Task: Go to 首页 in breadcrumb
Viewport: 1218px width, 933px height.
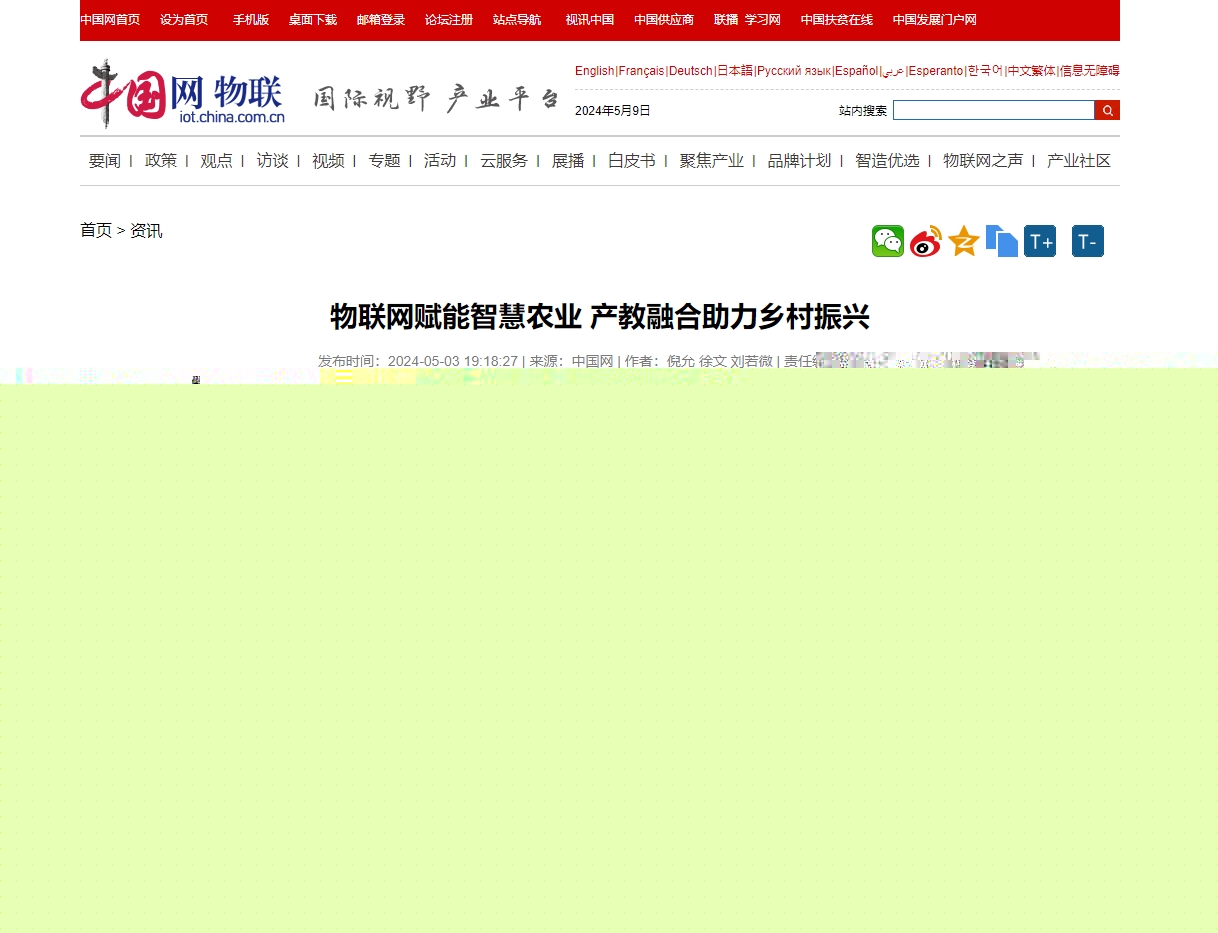Action: coord(96,231)
